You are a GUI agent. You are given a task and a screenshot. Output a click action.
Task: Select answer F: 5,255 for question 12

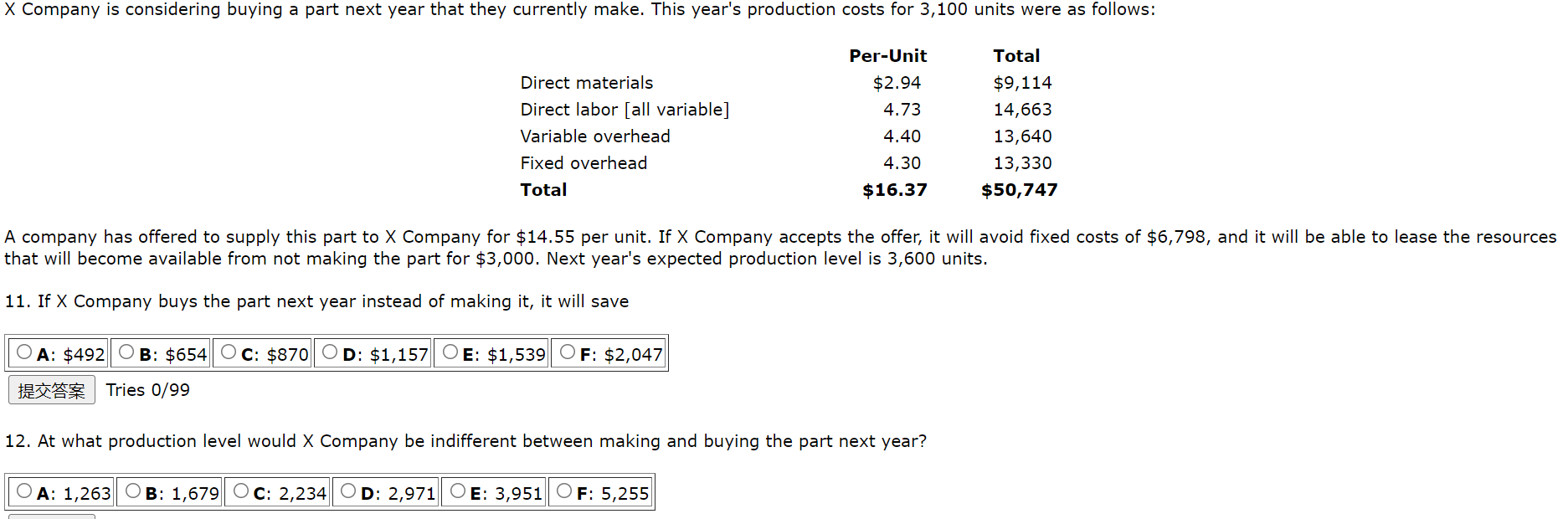[563, 491]
